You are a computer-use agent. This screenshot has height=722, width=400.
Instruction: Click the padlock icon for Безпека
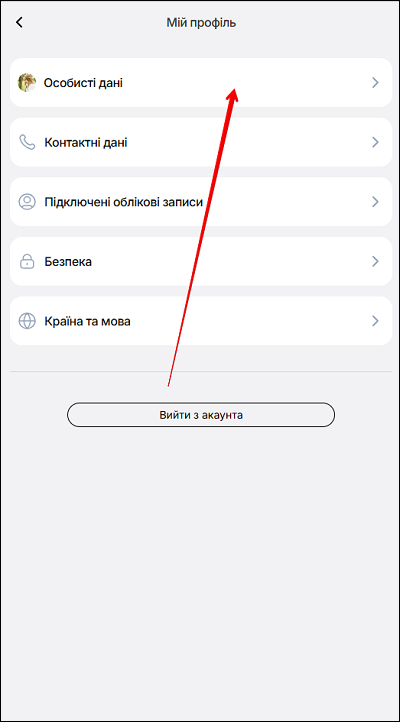coord(27,262)
